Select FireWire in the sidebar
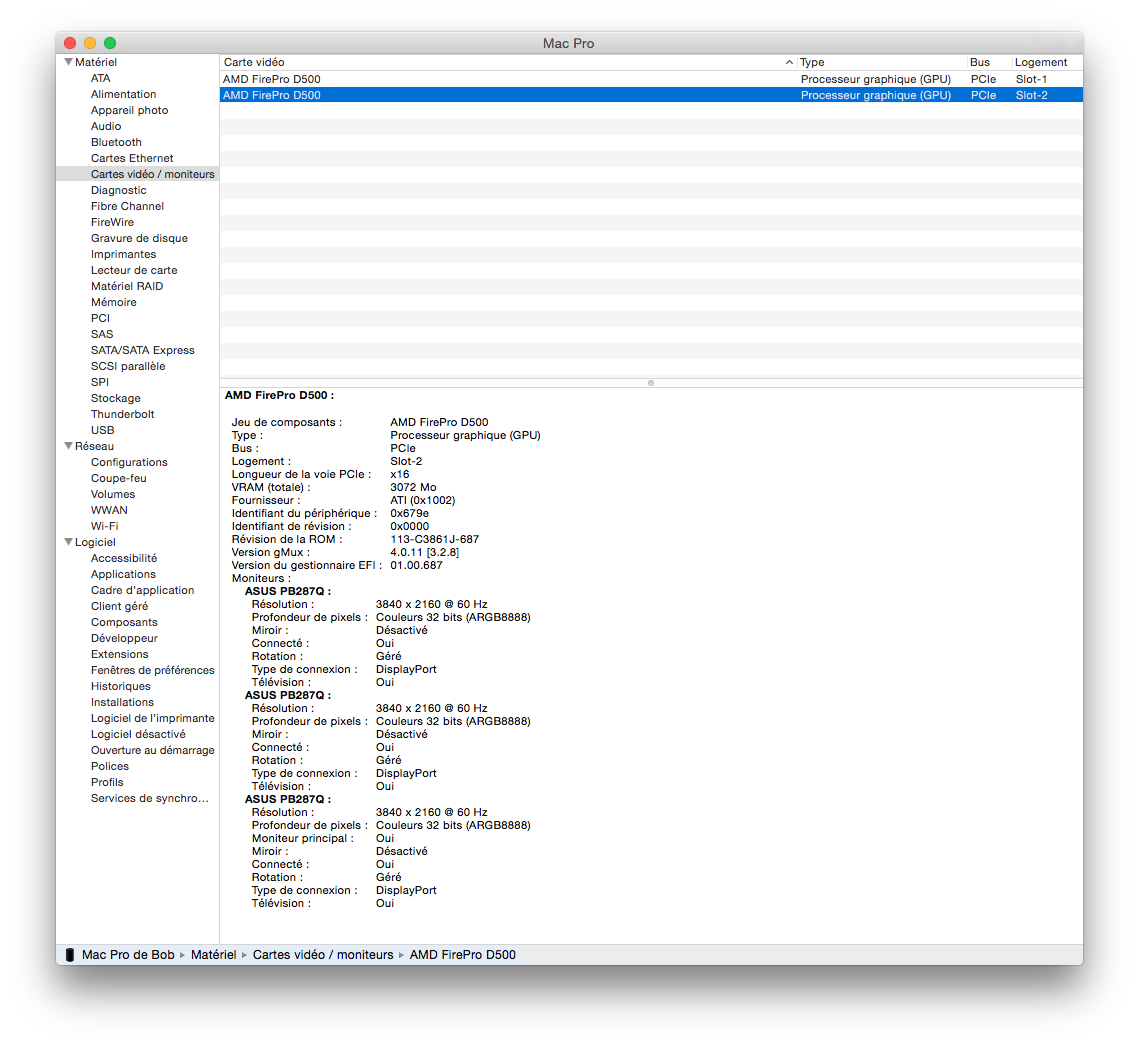The width and height of the screenshot is (1139, 1045). pyautogui.click(x=113, y=222)
